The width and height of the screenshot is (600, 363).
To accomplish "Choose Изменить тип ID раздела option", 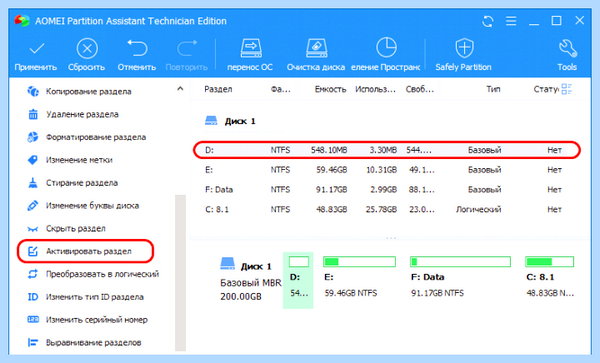I will (95, 297).
